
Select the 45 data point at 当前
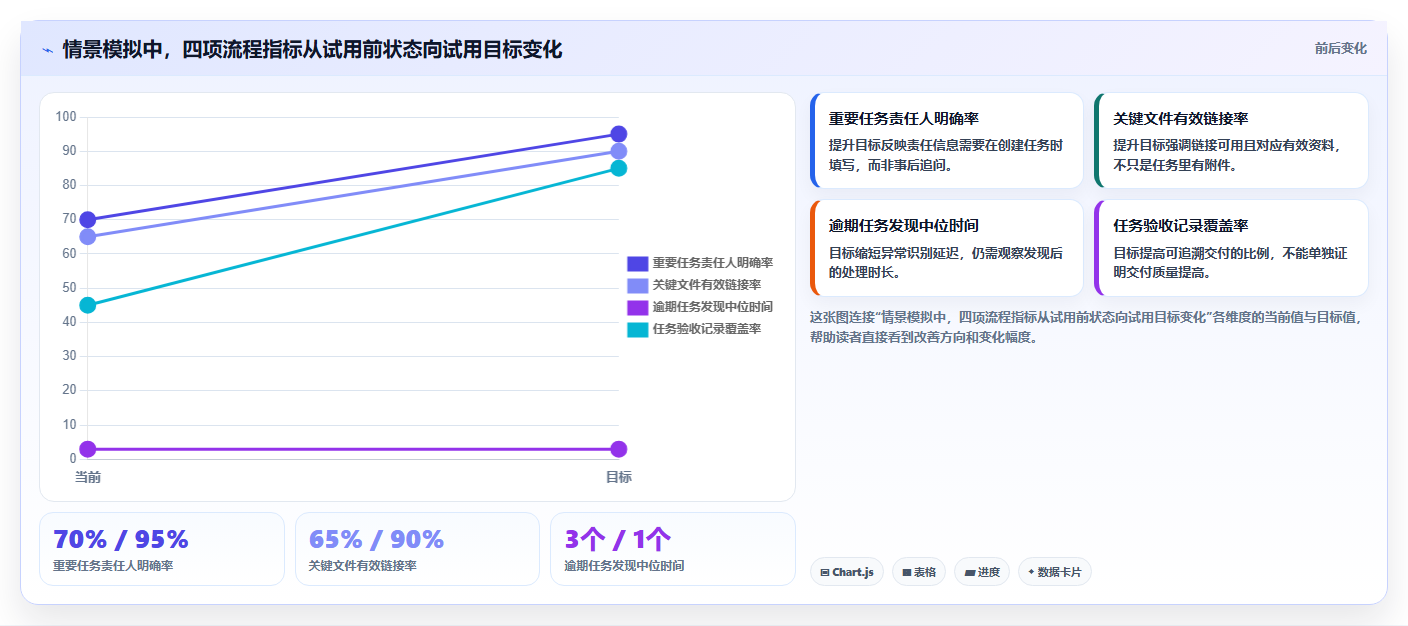pos(88,305)
